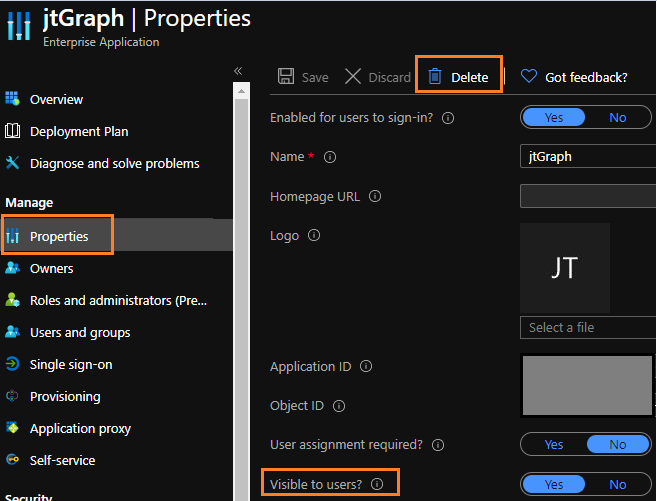The width and height of the screenshot is (657, 501).
Task: Click the Got feedback? link
Action: (x=586, y=77)
